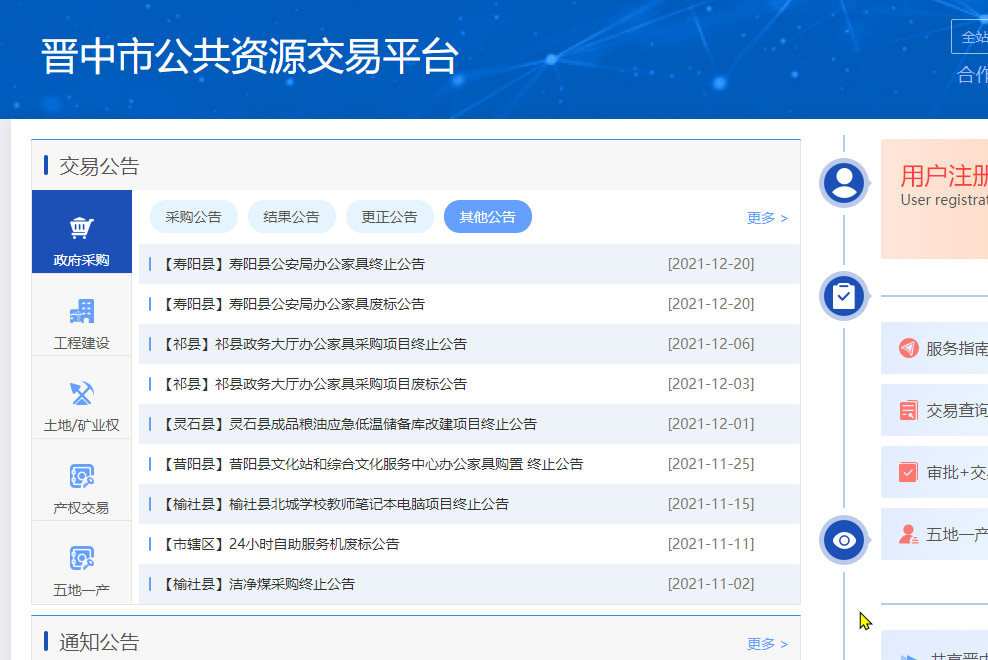Click the government procurement shopping cart icon

coord(81,228)
